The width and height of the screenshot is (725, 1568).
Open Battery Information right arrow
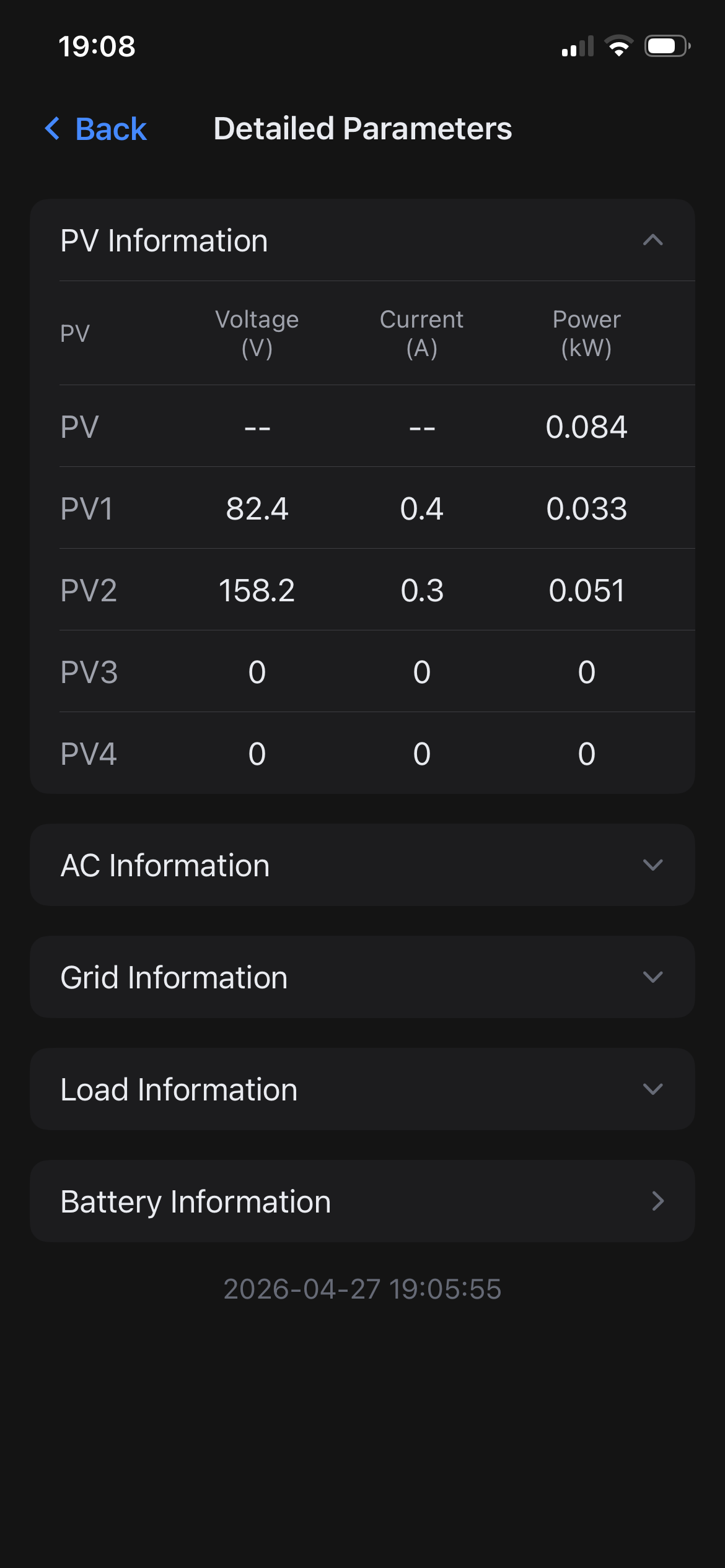pos(658,1201)
